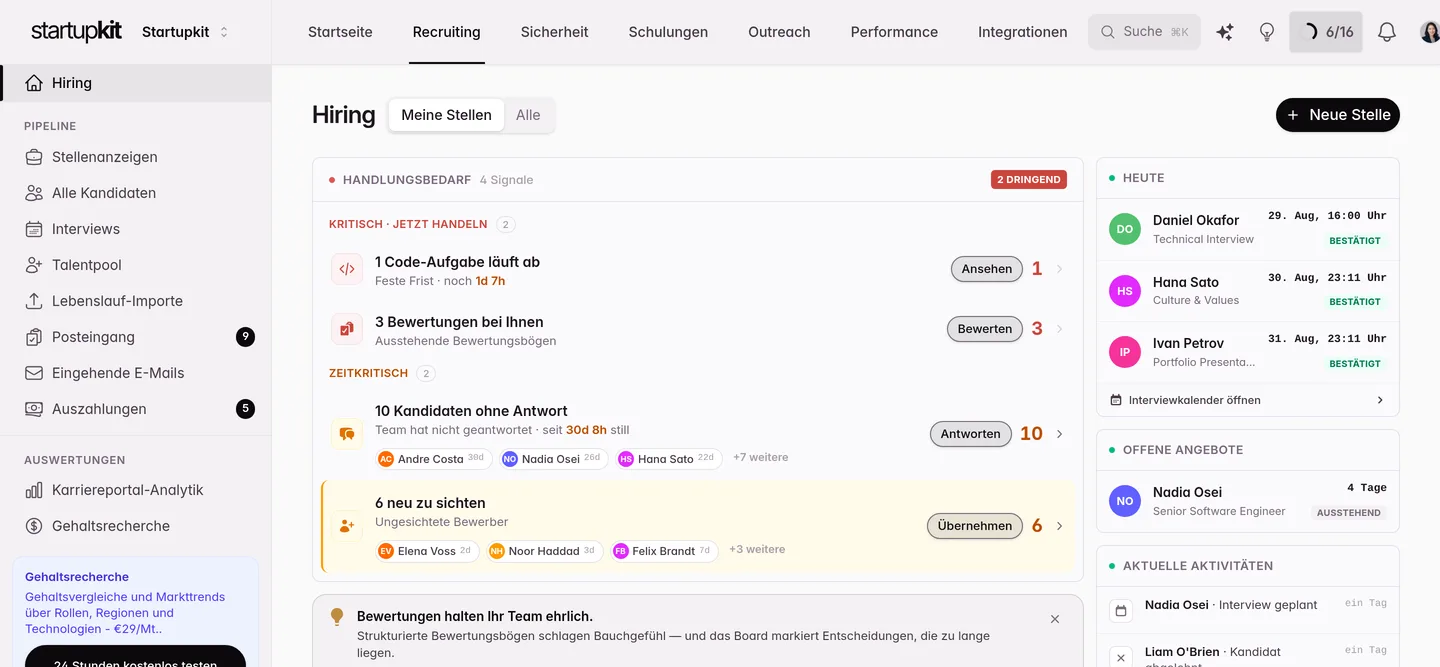1440x667 pixels.
Task: Expand the Code-Aufgabe row chevron
Action: pyautogui.click(x=1060, y=269)
